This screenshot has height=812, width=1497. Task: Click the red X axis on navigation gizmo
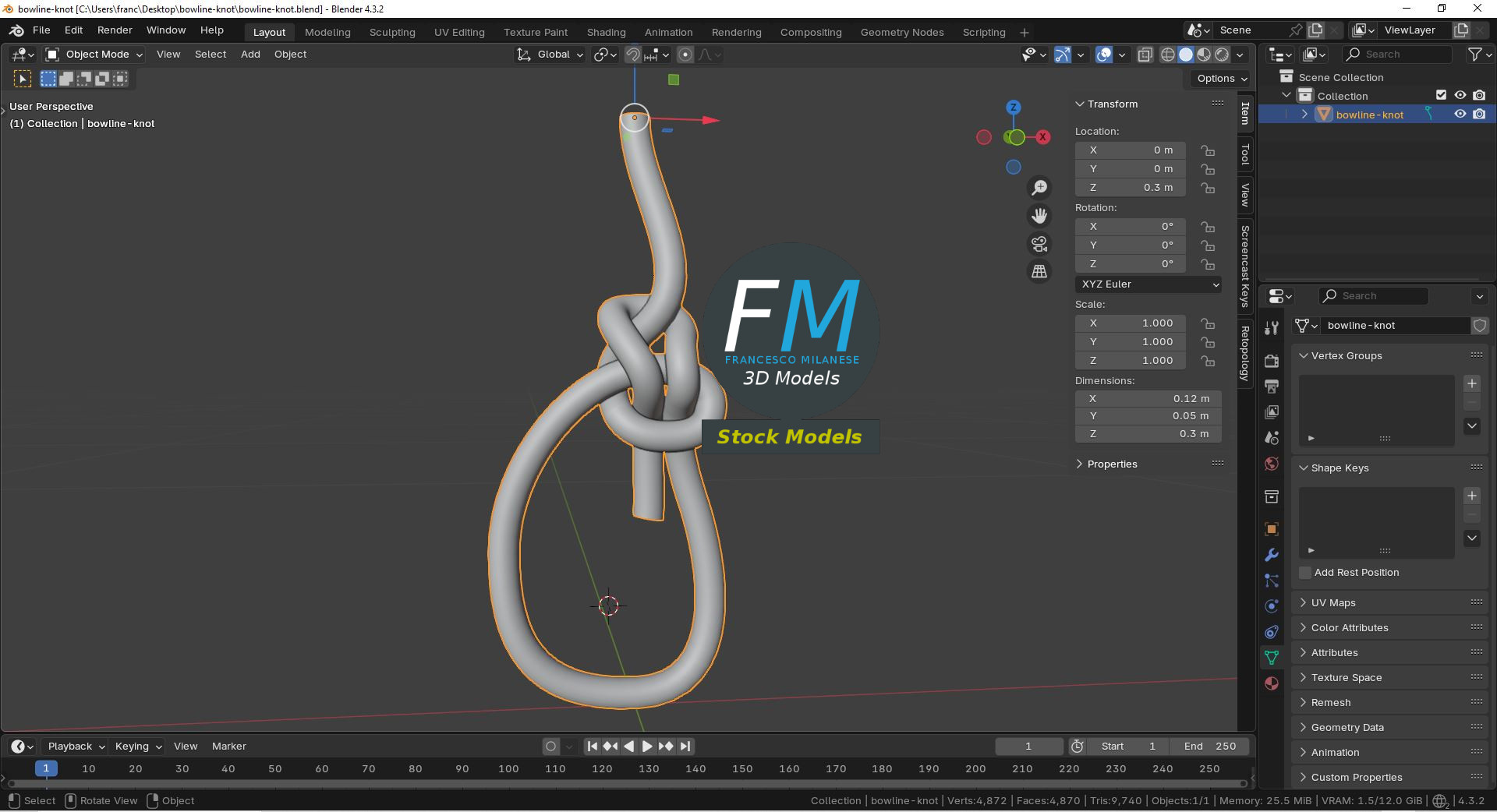click(1043, 137)
